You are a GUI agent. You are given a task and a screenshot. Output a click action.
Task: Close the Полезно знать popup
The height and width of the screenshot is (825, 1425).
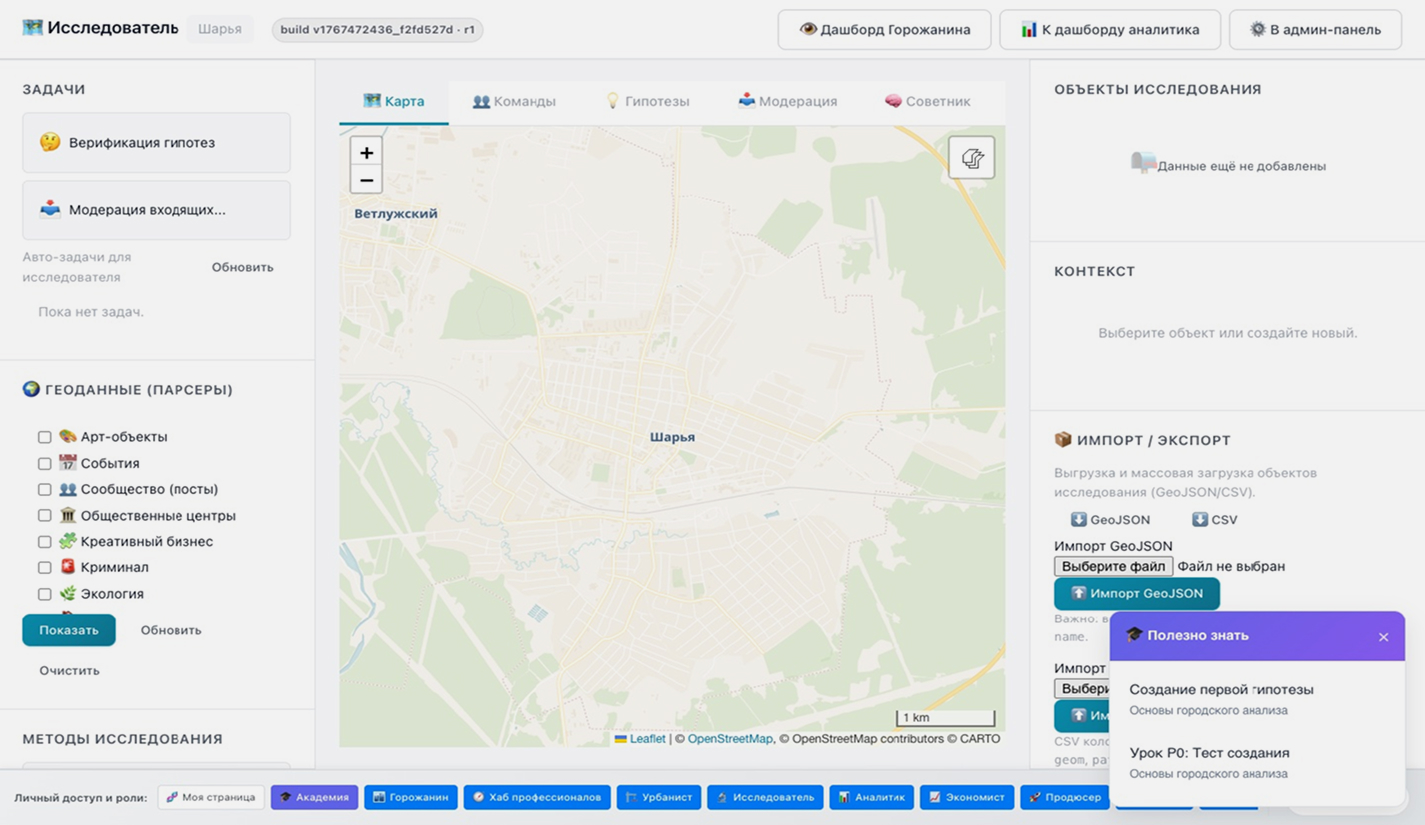click(x=1383, y=637)
